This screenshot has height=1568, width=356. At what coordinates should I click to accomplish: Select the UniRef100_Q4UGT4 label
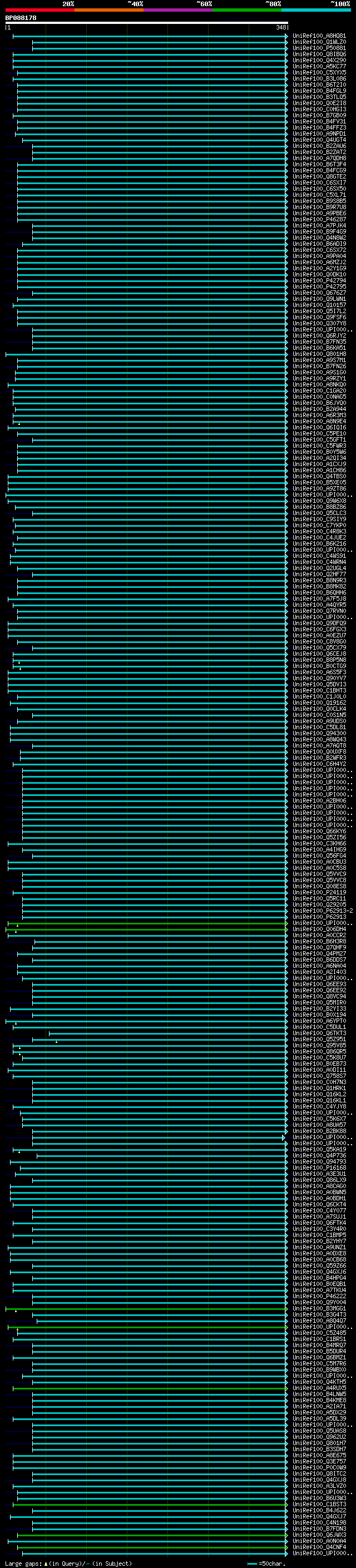319,140
